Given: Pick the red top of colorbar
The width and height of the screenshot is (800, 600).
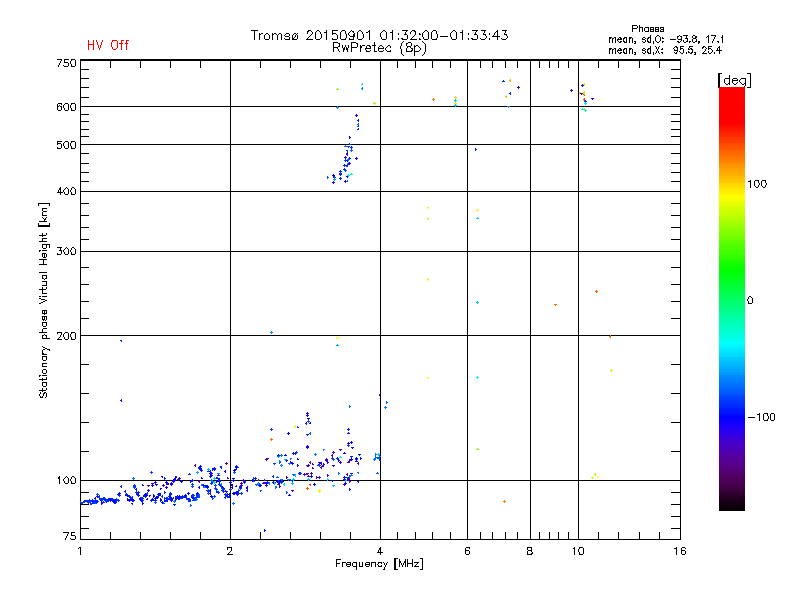Looking at the screenshot, I should (732, 97).
